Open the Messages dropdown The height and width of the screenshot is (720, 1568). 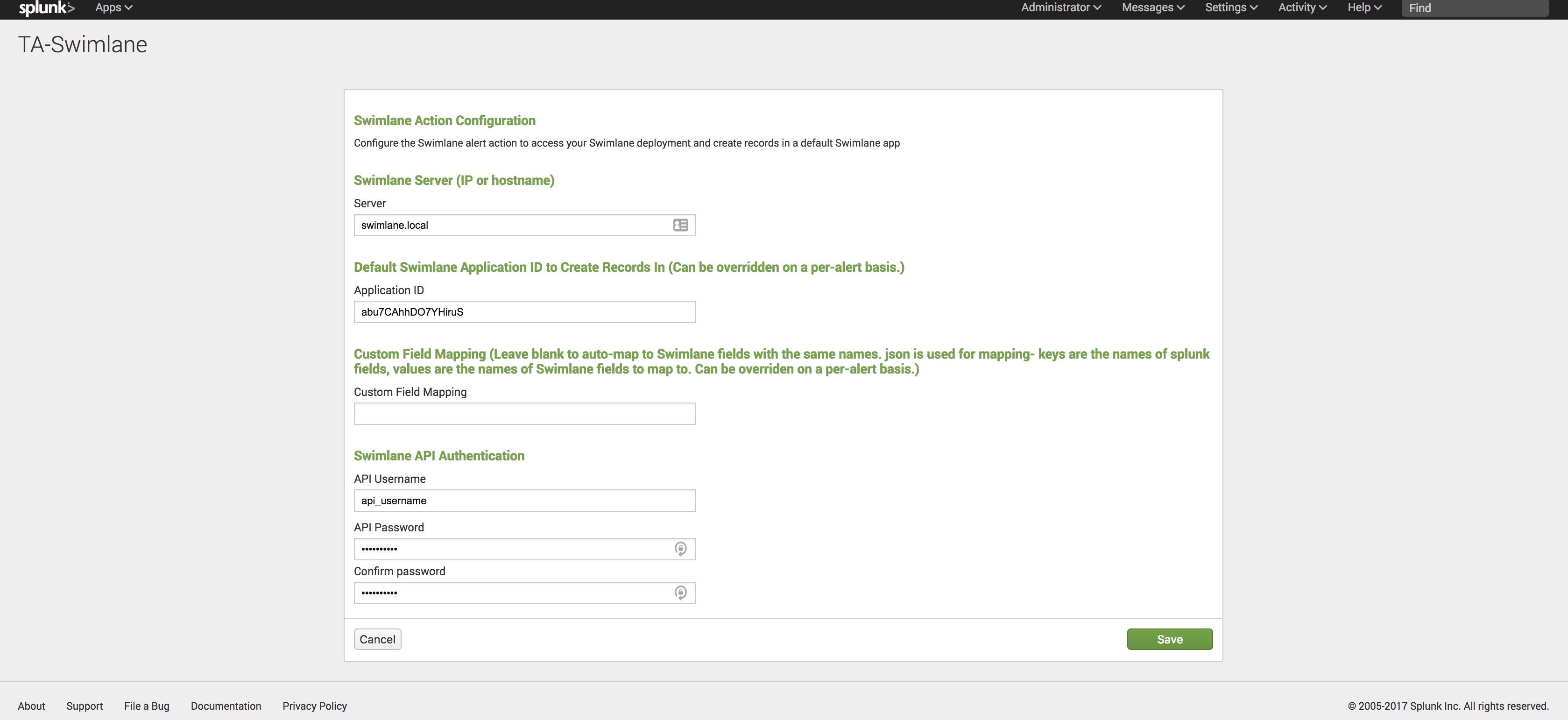[1153, 7]
